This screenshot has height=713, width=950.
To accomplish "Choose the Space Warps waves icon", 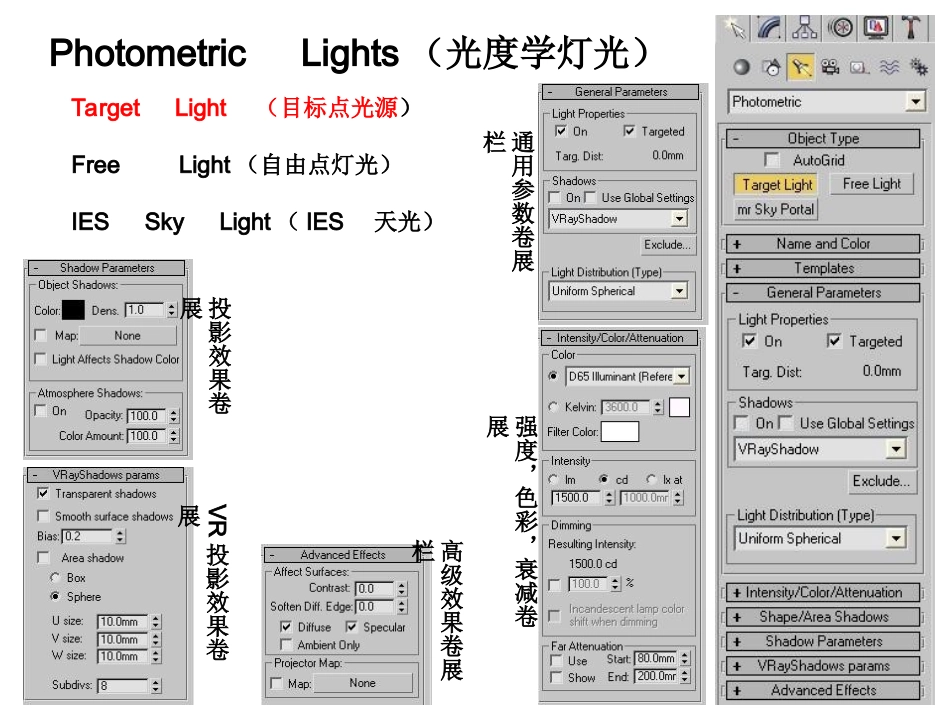I will pyautogui.click(x=888, y=68).
